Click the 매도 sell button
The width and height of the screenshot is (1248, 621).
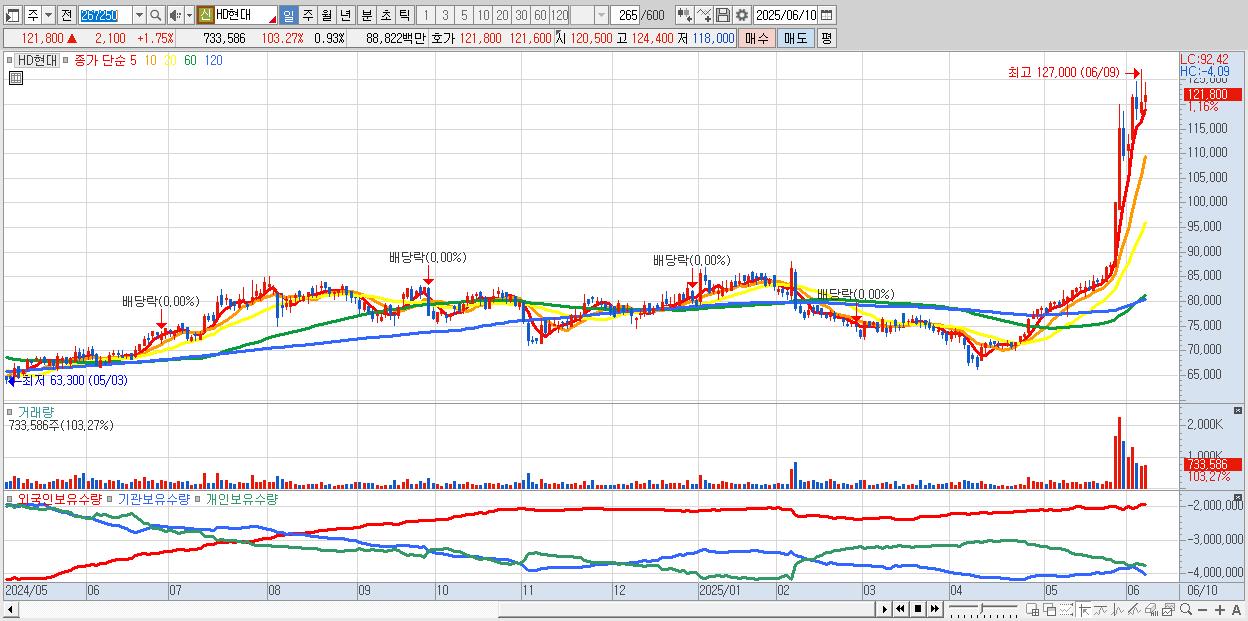point(795,38)
